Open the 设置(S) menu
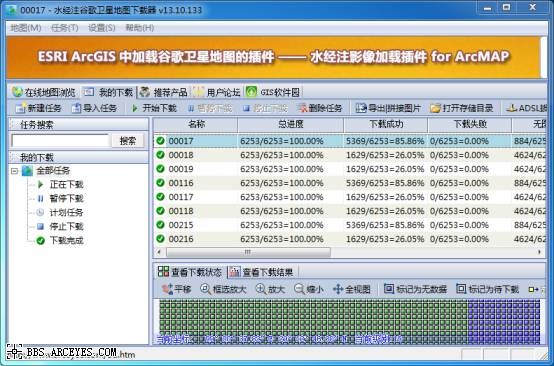Image resolution: width=554 pixels, height=366 pixels. click(x=102, y=28)
